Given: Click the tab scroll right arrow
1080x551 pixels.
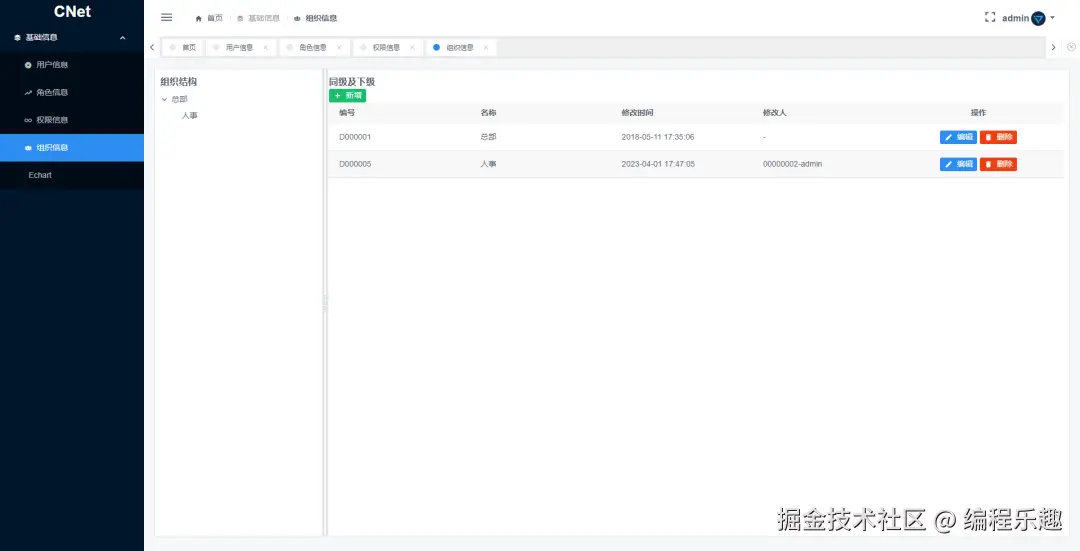Looking at the screenshot, I should tap(1053, 48).
